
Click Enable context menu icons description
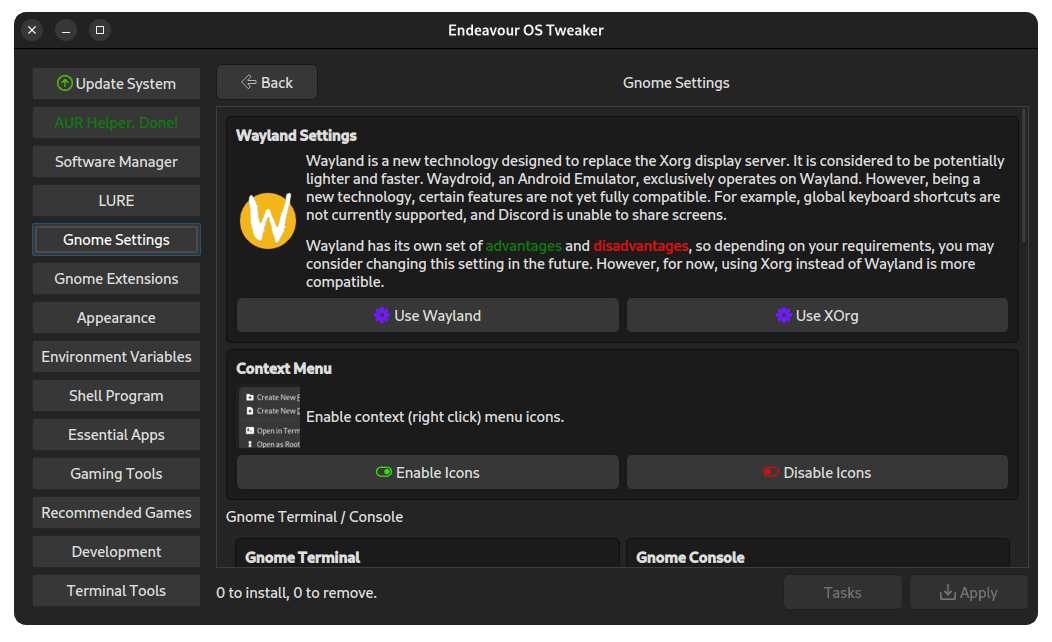[x=435, y=417]
